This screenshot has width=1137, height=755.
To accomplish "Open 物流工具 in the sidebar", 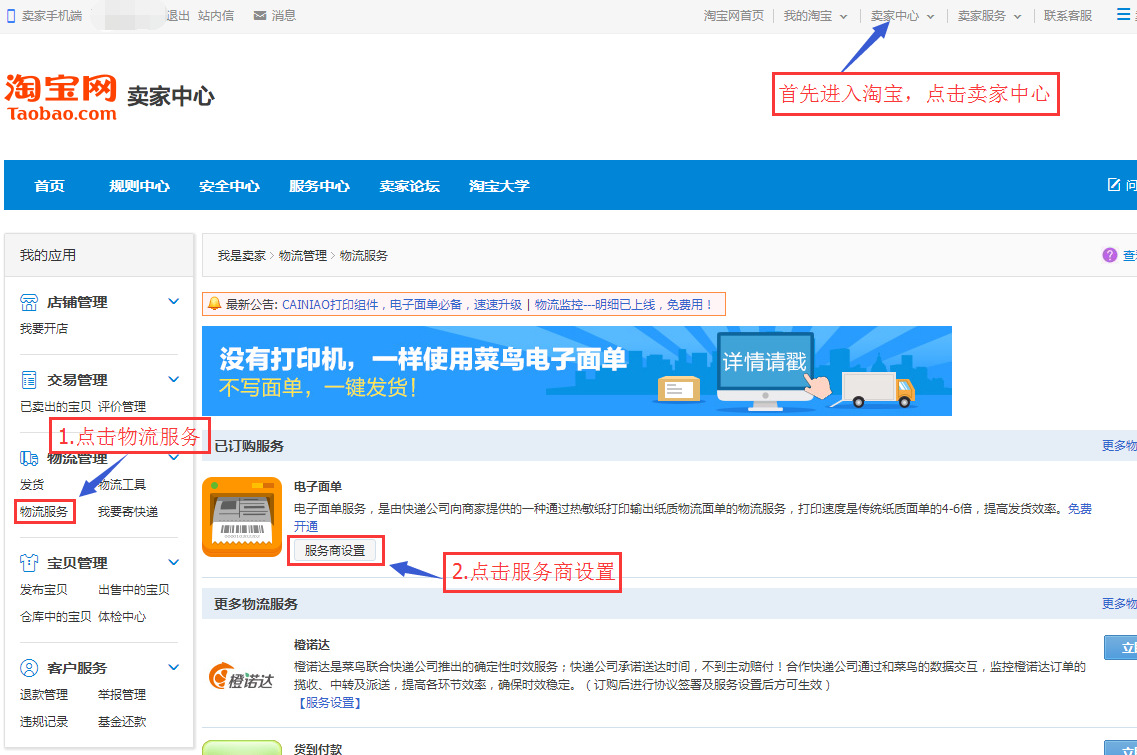I will pos(122,484).
